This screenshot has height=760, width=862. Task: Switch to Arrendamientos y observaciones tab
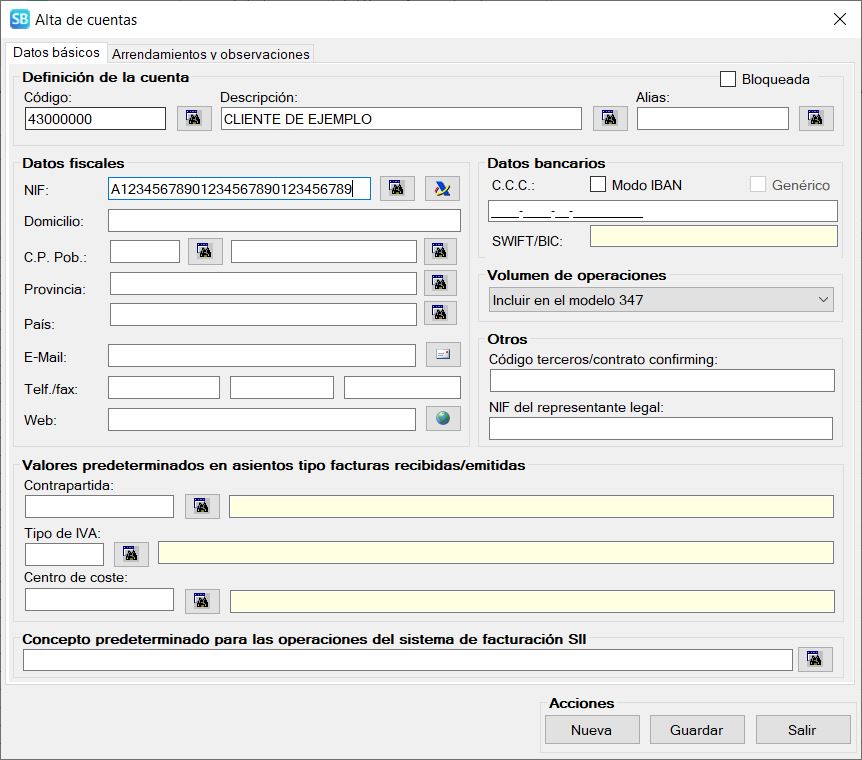click(x=211, y=54)
